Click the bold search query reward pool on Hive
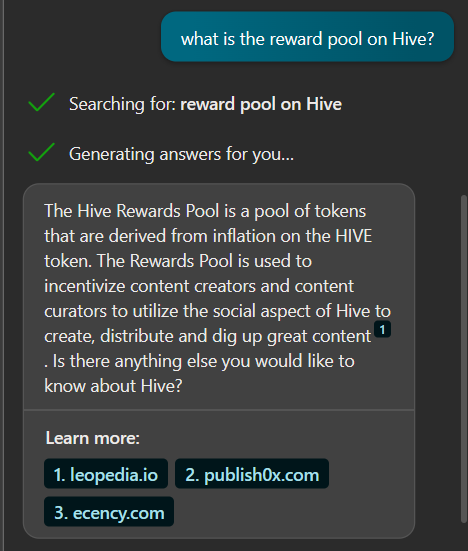Screen dimensions: 468x551 pos(261,104)
